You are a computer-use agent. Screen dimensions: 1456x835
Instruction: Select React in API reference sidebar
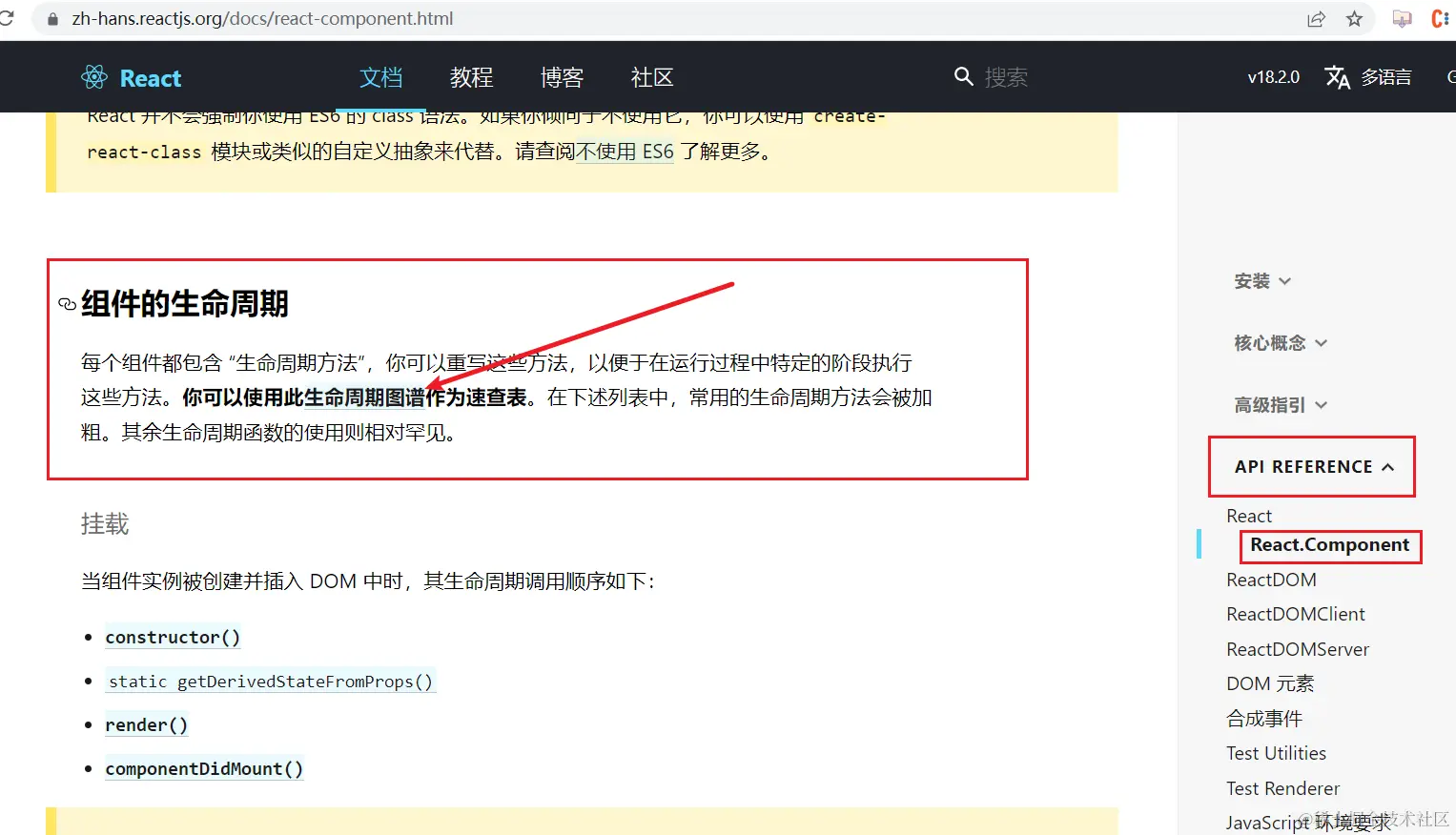pos(1249,516)
